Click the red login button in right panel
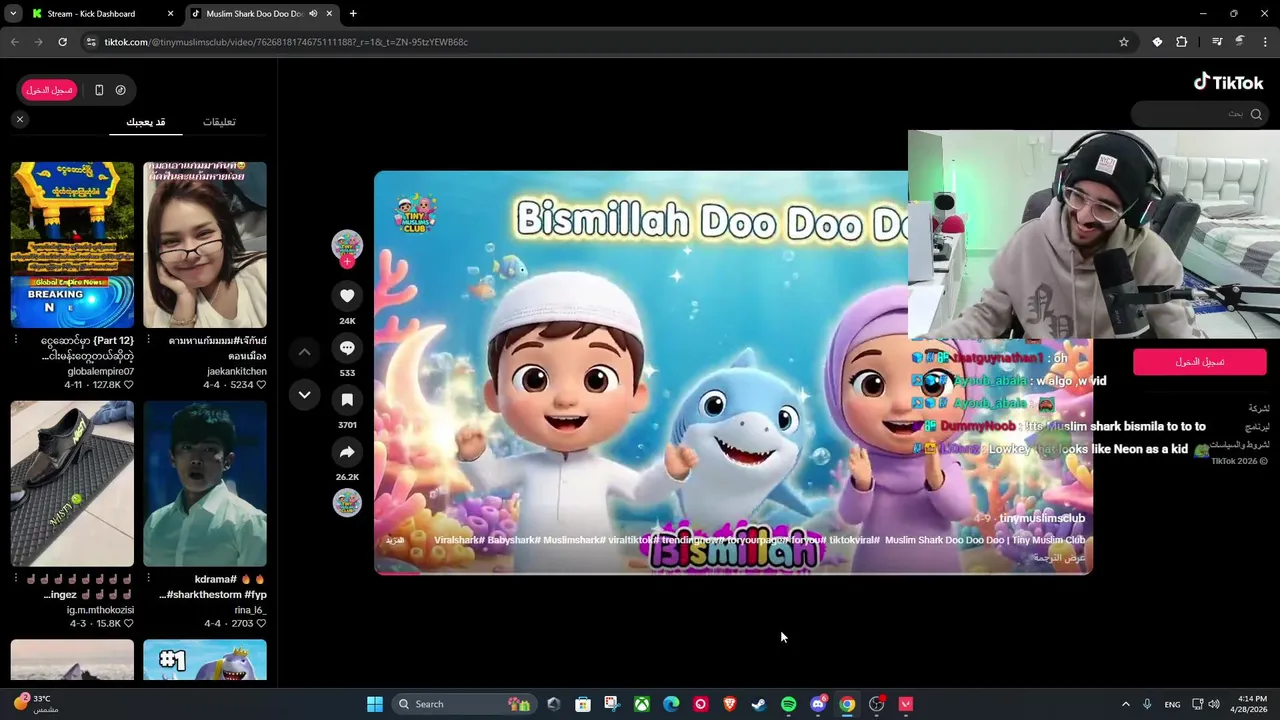The height and width of the screenshot is (720, 1280). click(x=1199, y=362)
